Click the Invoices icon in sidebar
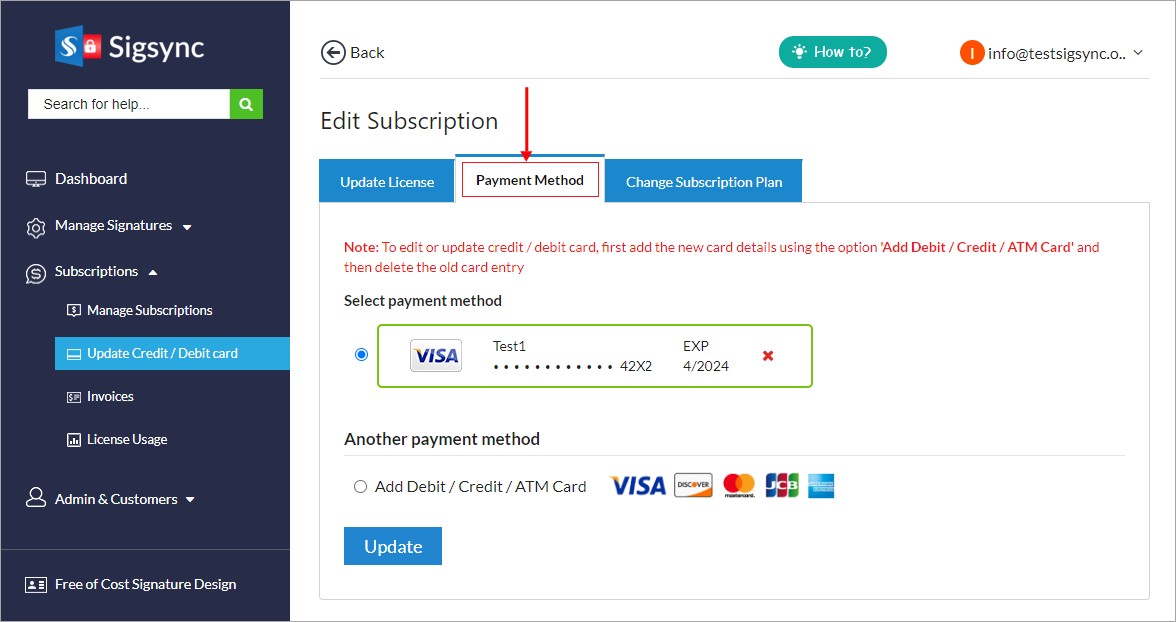Screen dimensions: 1176x622 [73, 397]
